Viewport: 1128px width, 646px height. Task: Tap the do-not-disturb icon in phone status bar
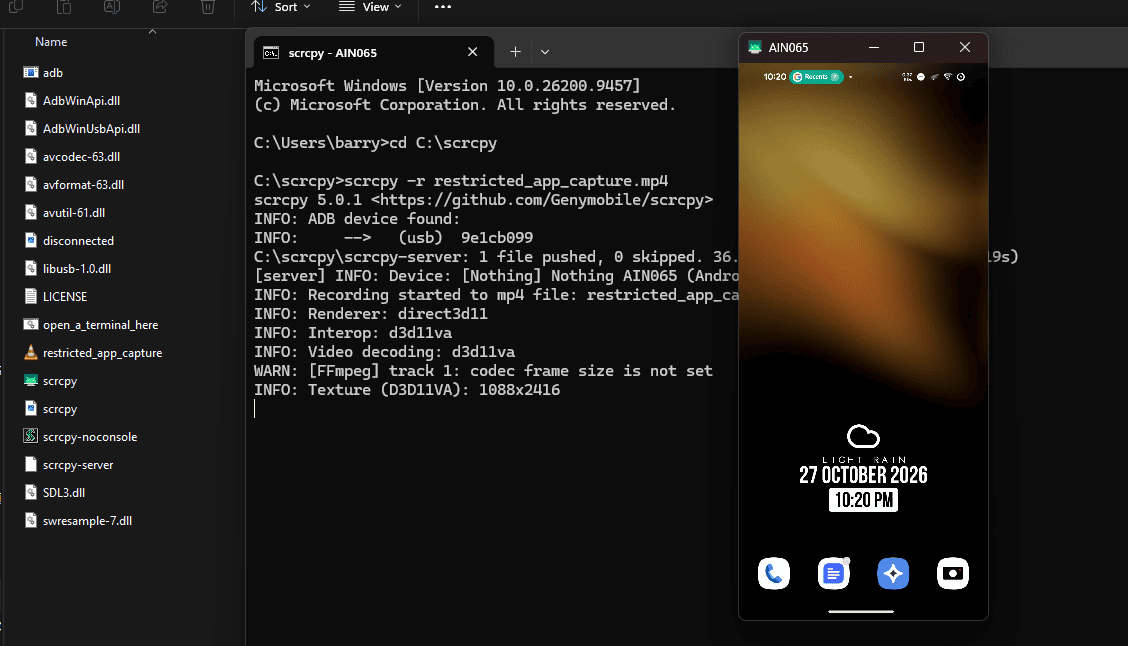pyautogui.click(x=921, y=77)
